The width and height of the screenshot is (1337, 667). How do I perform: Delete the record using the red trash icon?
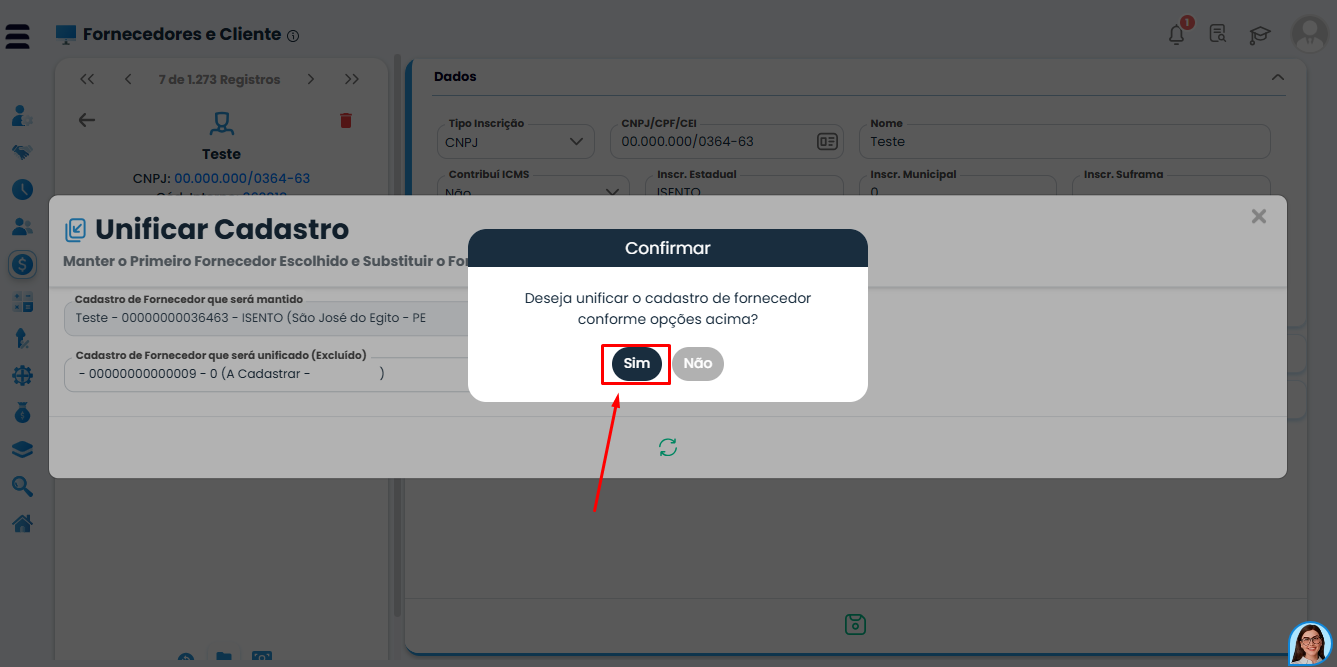coord(345,119)
